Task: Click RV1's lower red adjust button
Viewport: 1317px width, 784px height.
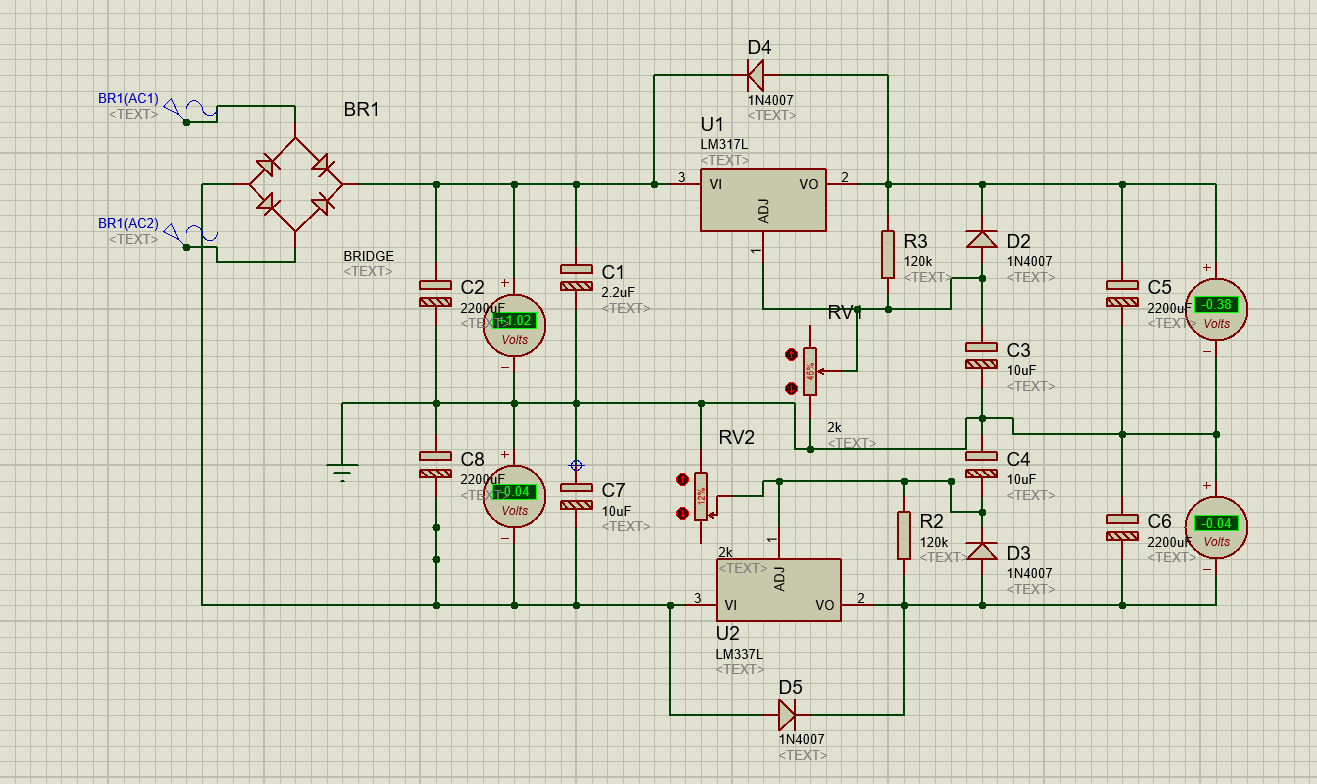Action: (x=791, y=388)
